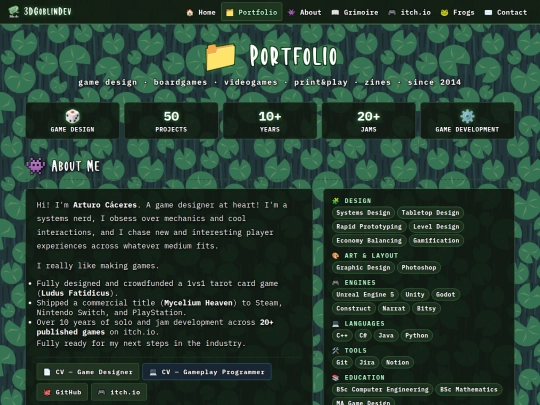This screenshot has width=540, height=405.
Task: Open the itch.io button below the CV links
Action: (119, 392)
